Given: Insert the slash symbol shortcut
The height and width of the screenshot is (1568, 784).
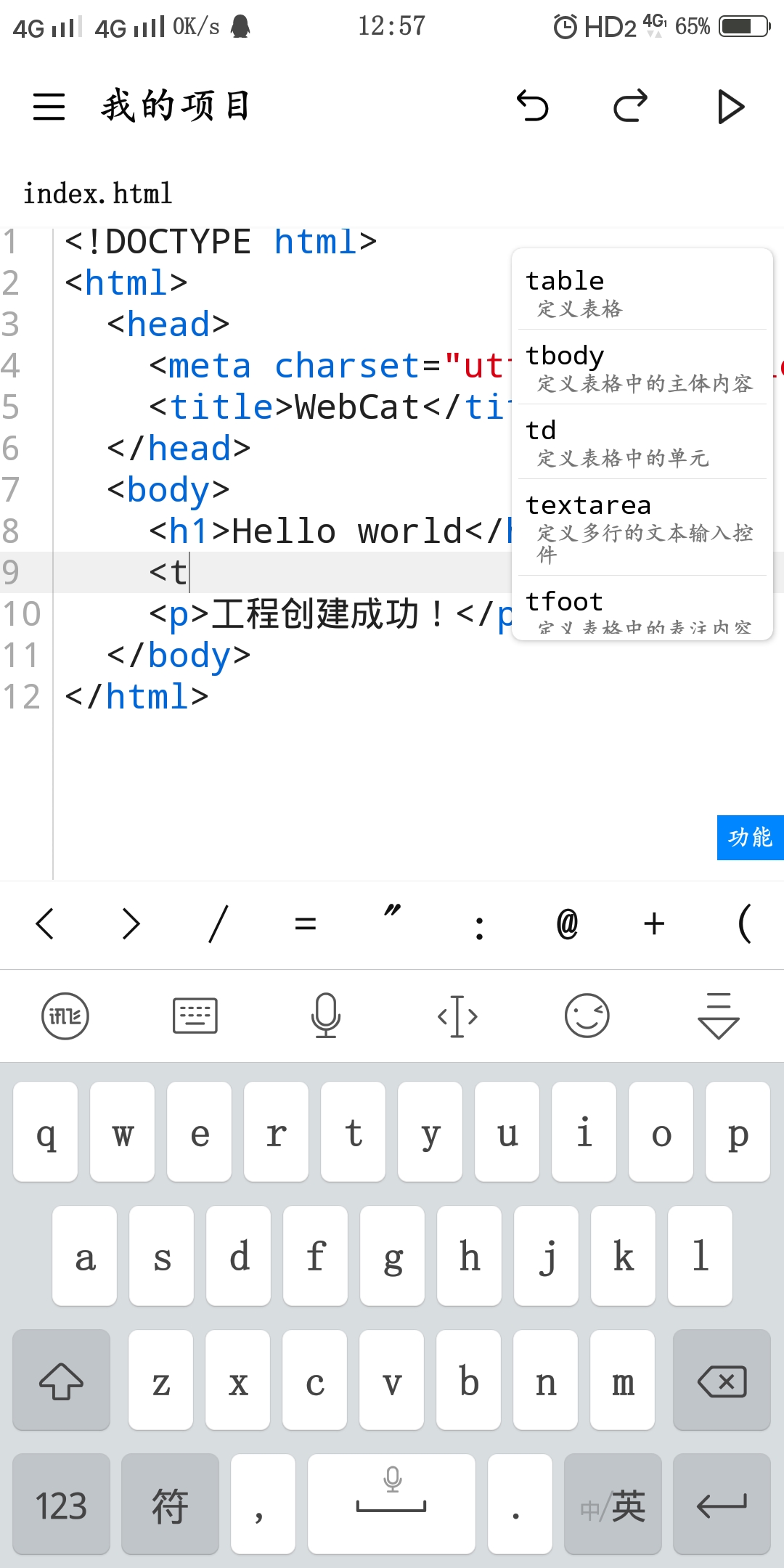Looking at the screenshot, I should tap(219, 924).
